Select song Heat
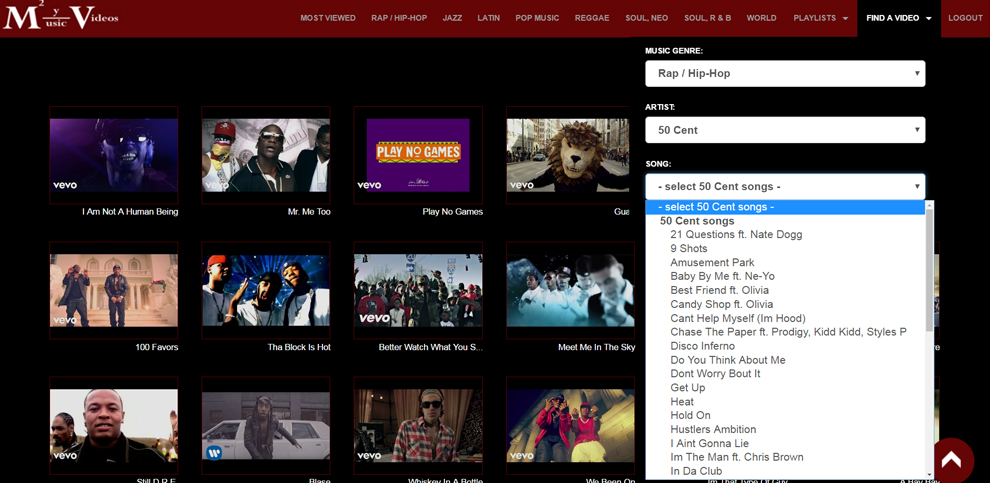This screenshot has width=990, height=483. click(x=682, y=402)
